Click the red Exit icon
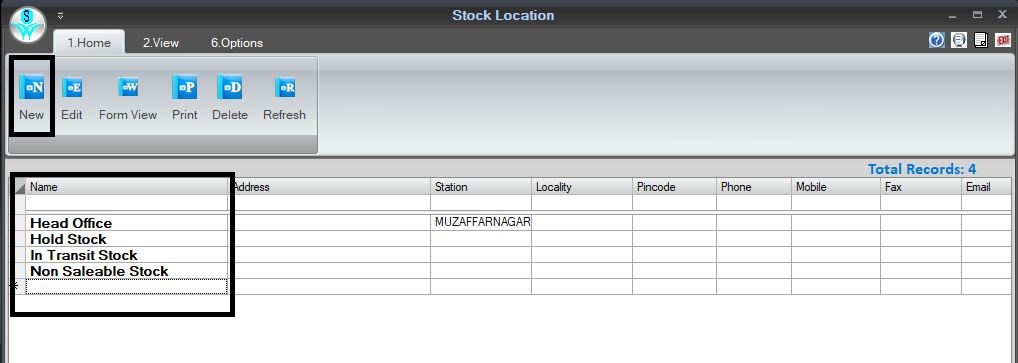Viewport: 1018px width, 363px height. click(1003, 40)
